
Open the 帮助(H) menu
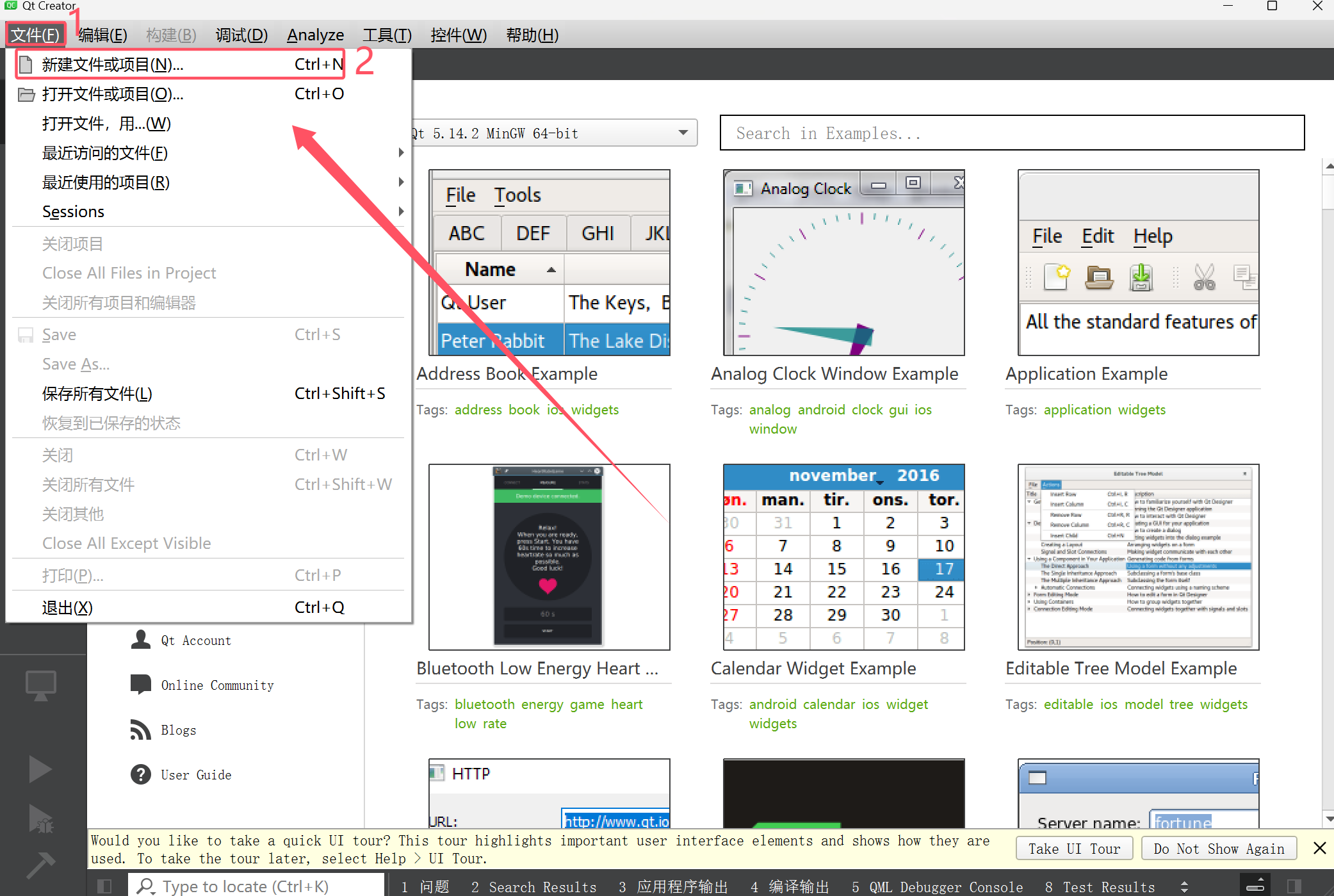pyautogui.click(x=532, y=35)
